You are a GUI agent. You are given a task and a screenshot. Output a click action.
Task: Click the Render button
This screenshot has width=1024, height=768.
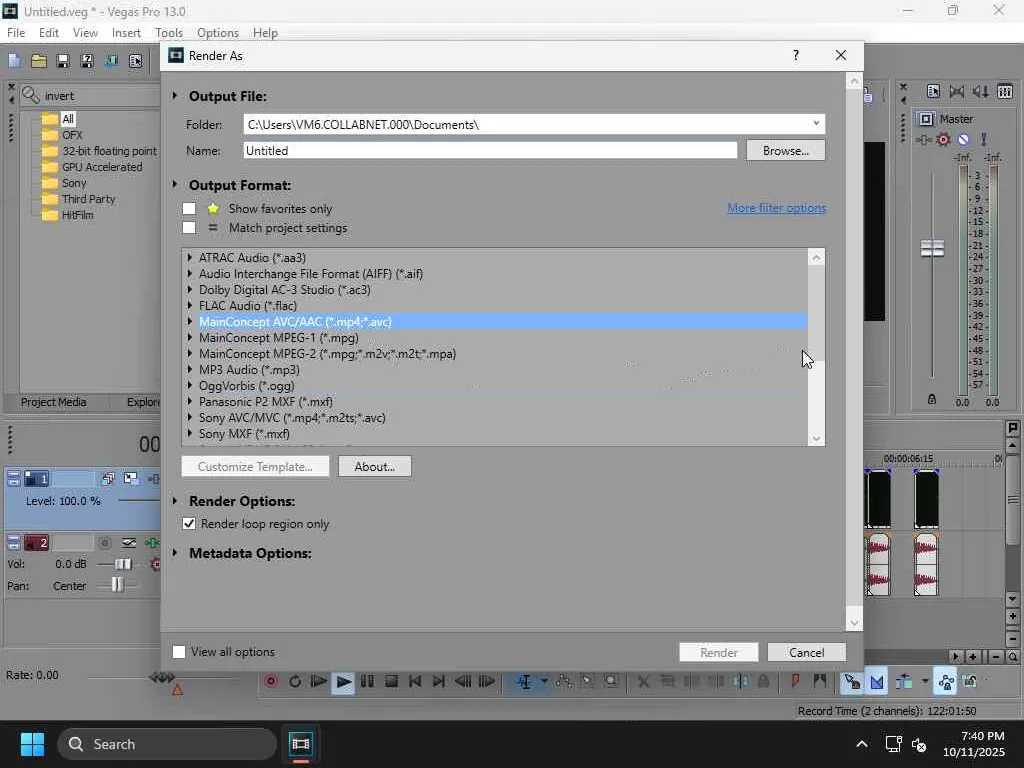(x=719, y=652)
